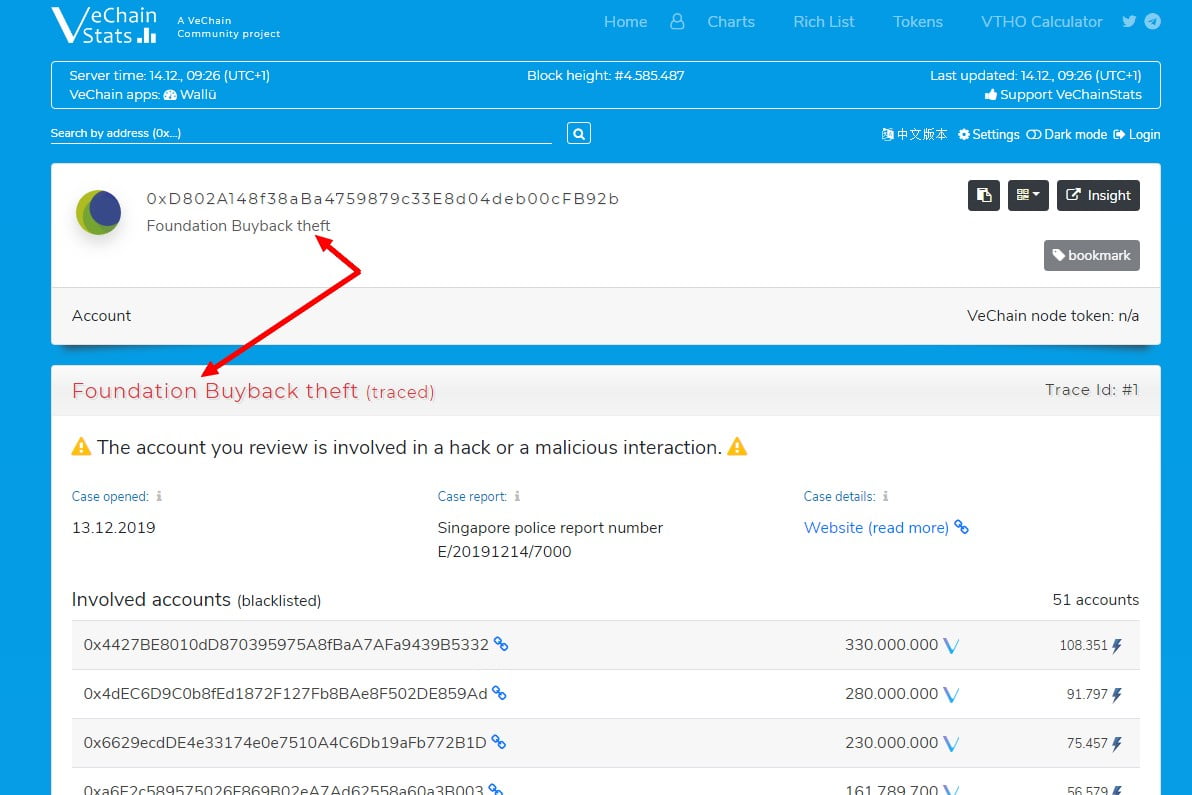Open the Twitter icon link
1192x795 pixels.
tap(1129, 21)
